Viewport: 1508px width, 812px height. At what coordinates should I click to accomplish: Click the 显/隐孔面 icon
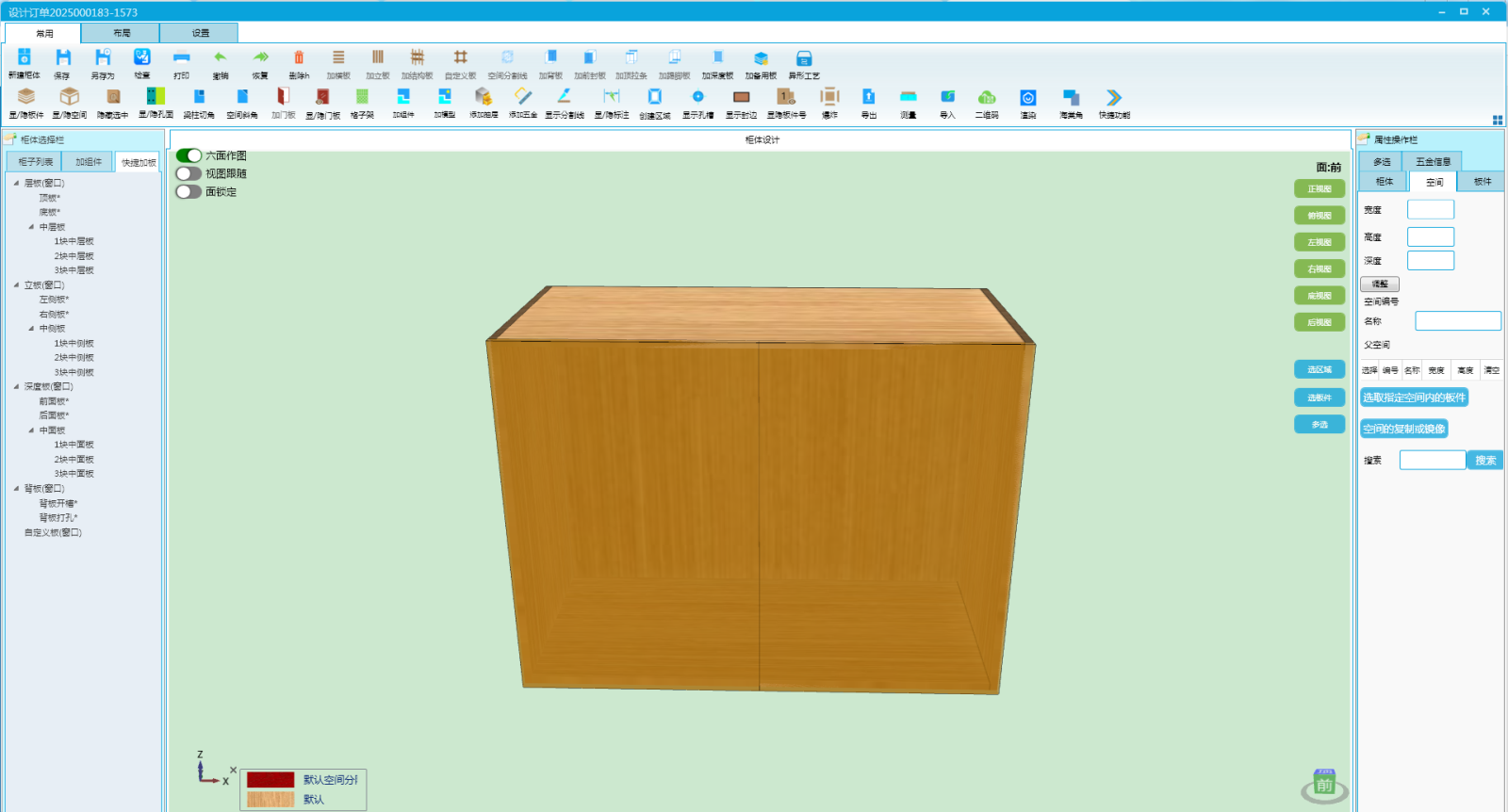click(x=156, y=96)
